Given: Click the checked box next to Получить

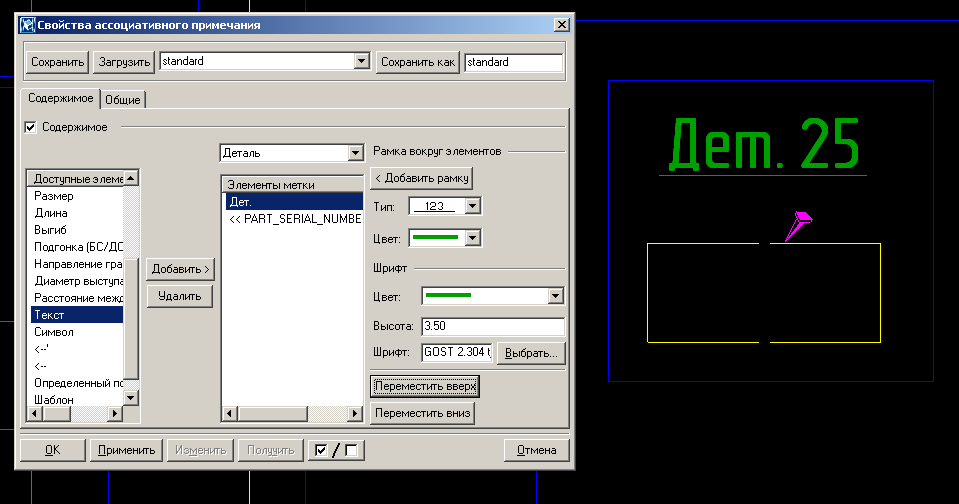Looking at the screenshot, I should point(320,450).
